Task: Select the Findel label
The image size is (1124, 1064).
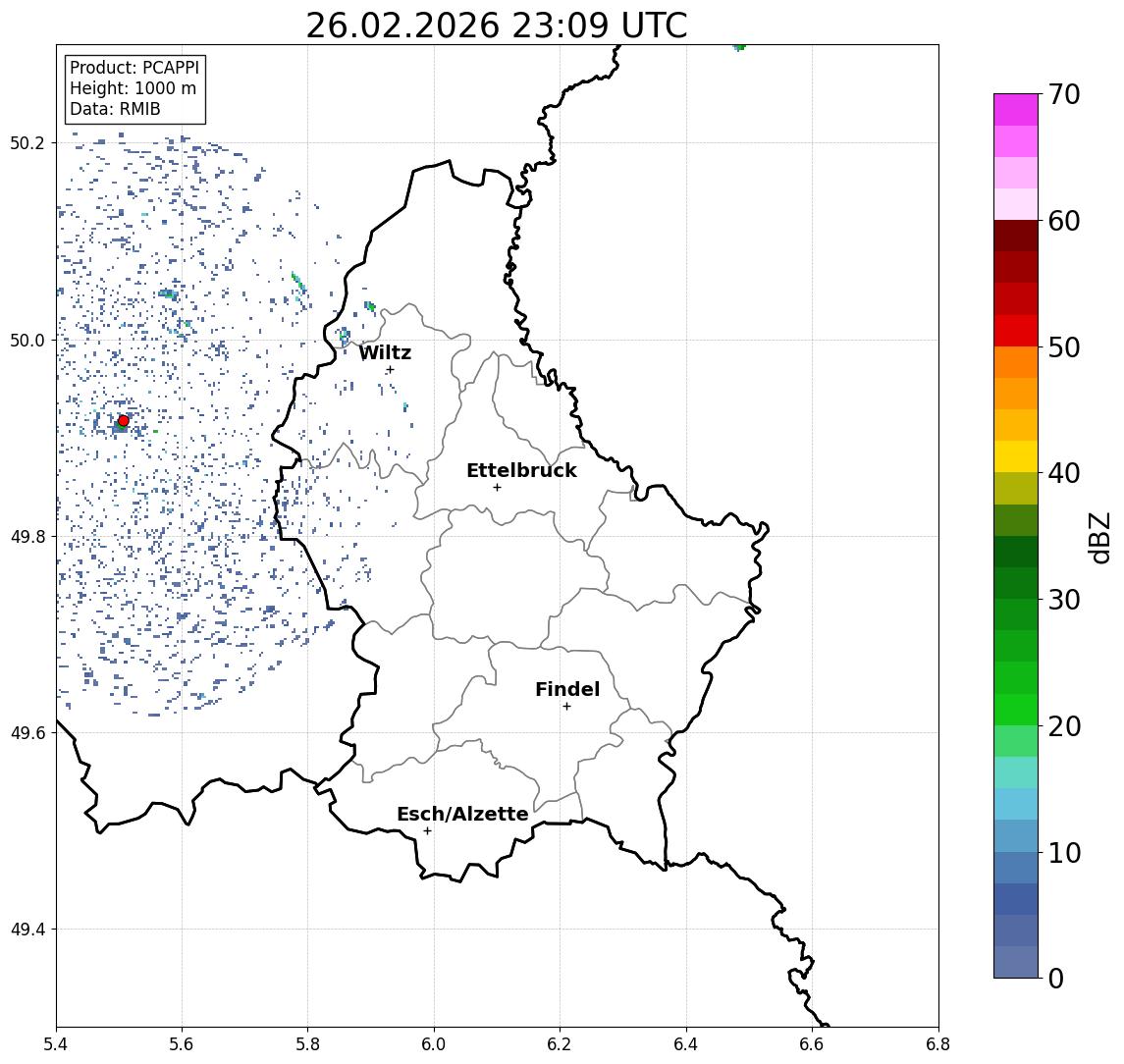Action: click(567, 689)
